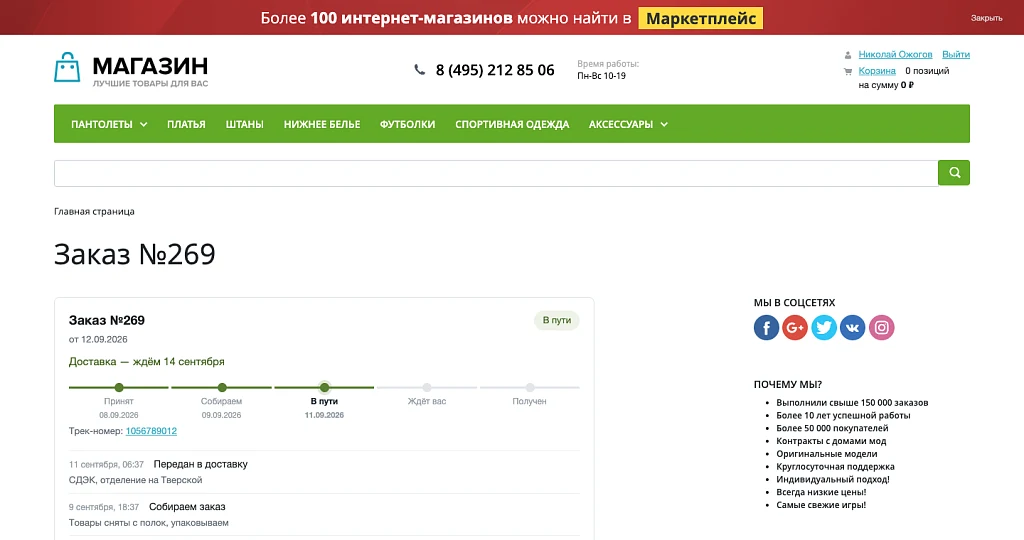Click the shopping bag store logo
This screenshot has width=1024, height=540.
point(67,67)
